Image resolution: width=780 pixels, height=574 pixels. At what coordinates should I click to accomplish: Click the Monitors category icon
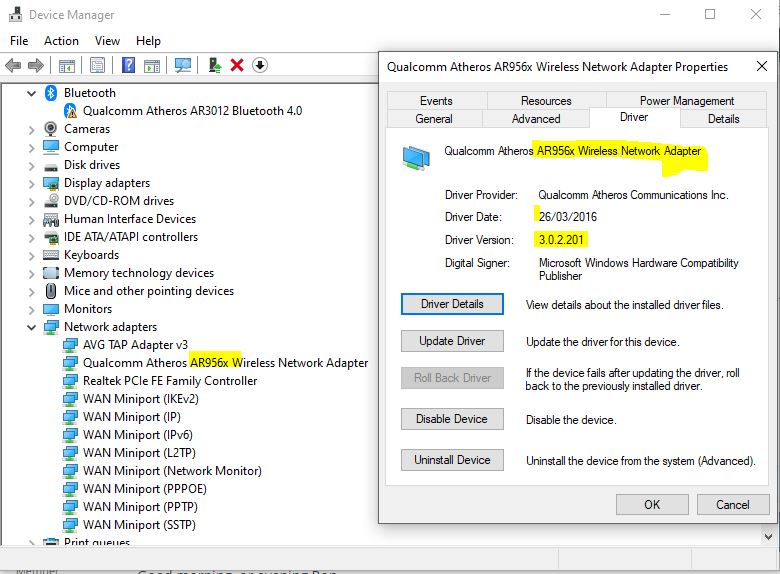(x=51, y=309)
